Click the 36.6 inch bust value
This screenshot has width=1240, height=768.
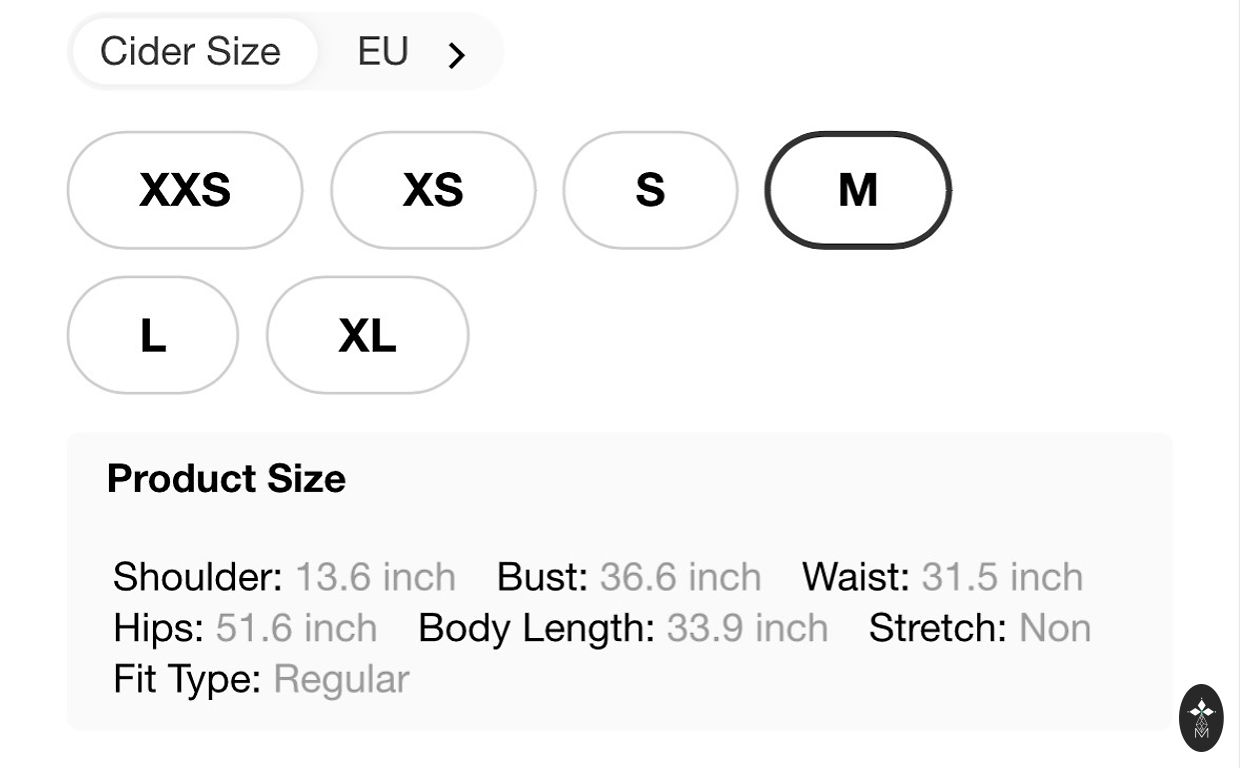point(680,577)
